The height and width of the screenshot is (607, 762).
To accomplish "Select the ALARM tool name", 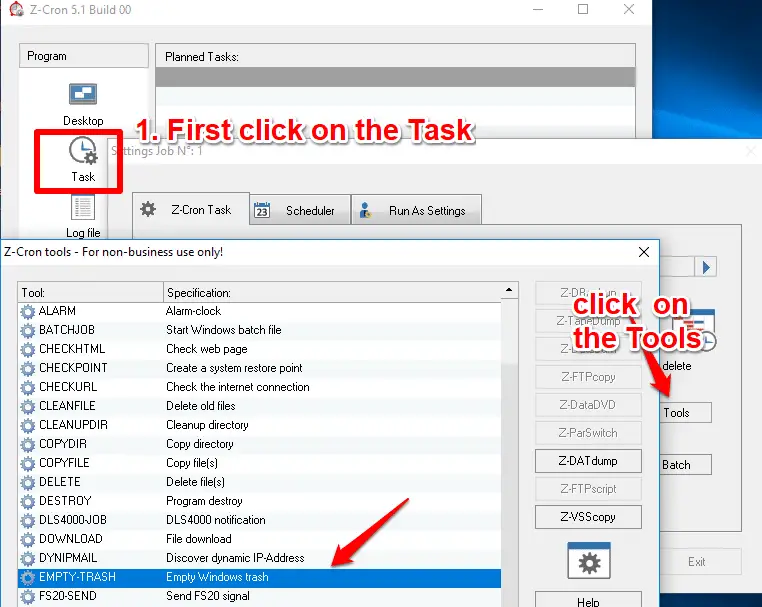I will pos(57,311).
